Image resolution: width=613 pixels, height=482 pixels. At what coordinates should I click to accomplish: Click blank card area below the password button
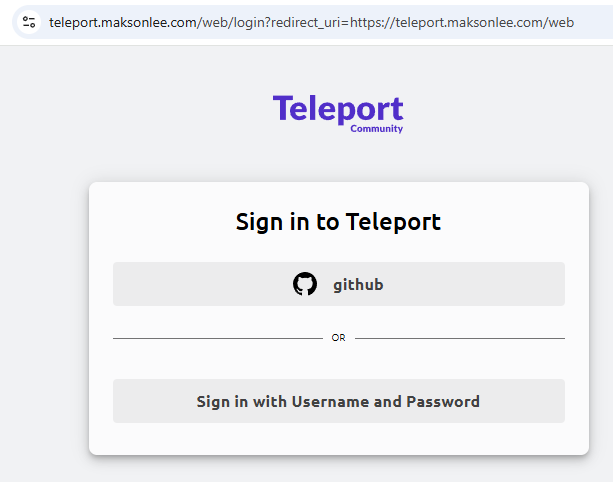tap(338, 438)
